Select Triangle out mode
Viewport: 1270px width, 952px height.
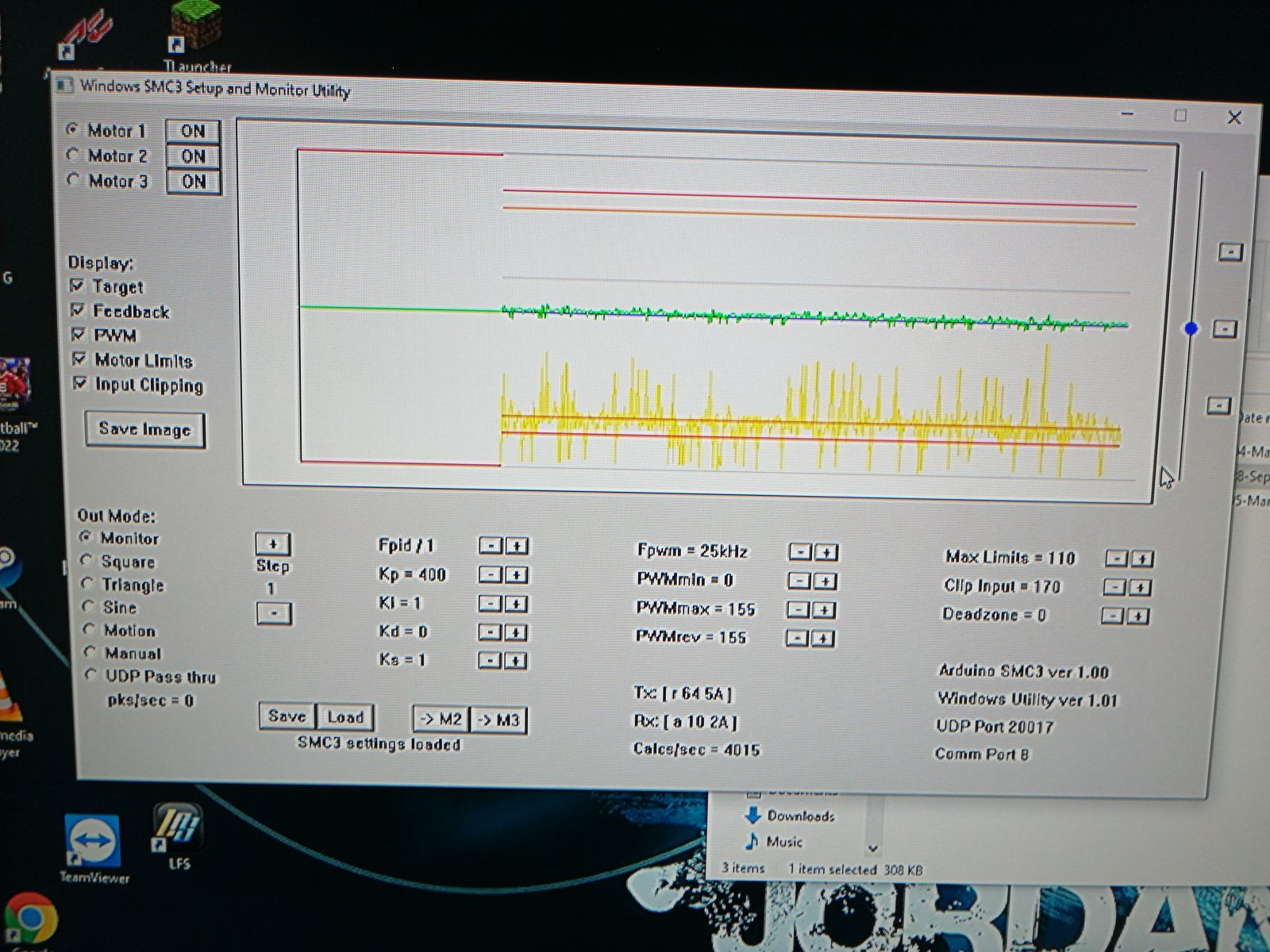[87, 584]
